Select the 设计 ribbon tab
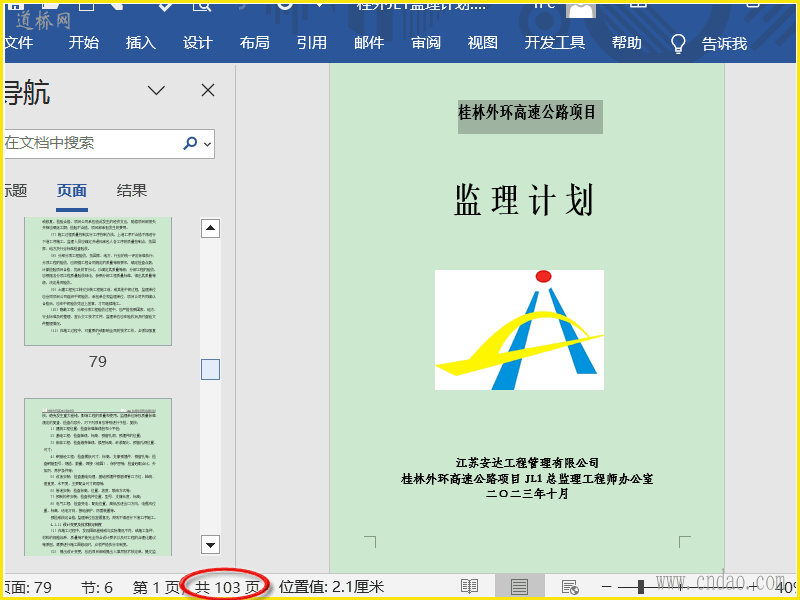800x600 pixels. 198,43
